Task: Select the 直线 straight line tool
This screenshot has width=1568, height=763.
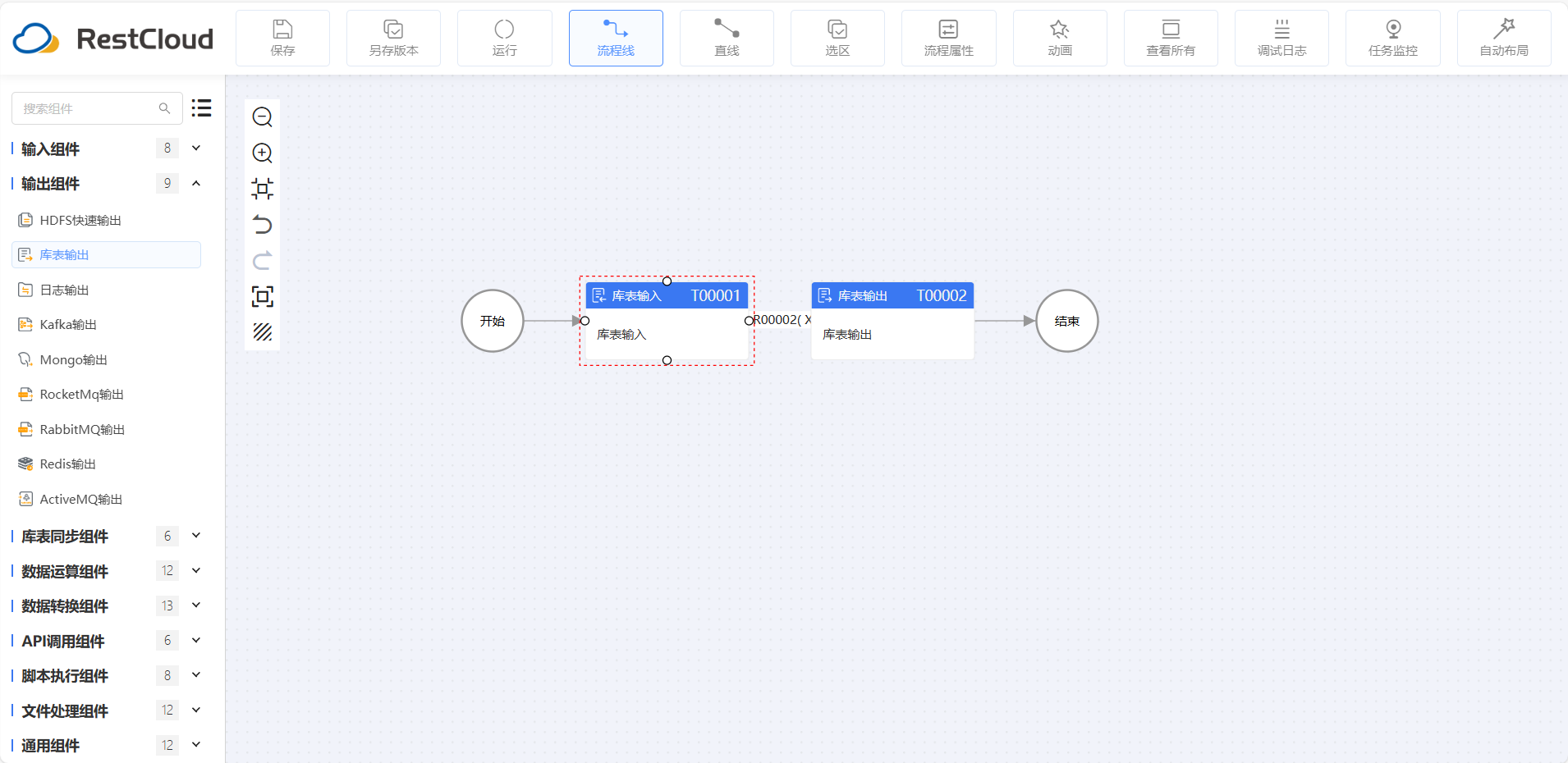Action: 727,39
